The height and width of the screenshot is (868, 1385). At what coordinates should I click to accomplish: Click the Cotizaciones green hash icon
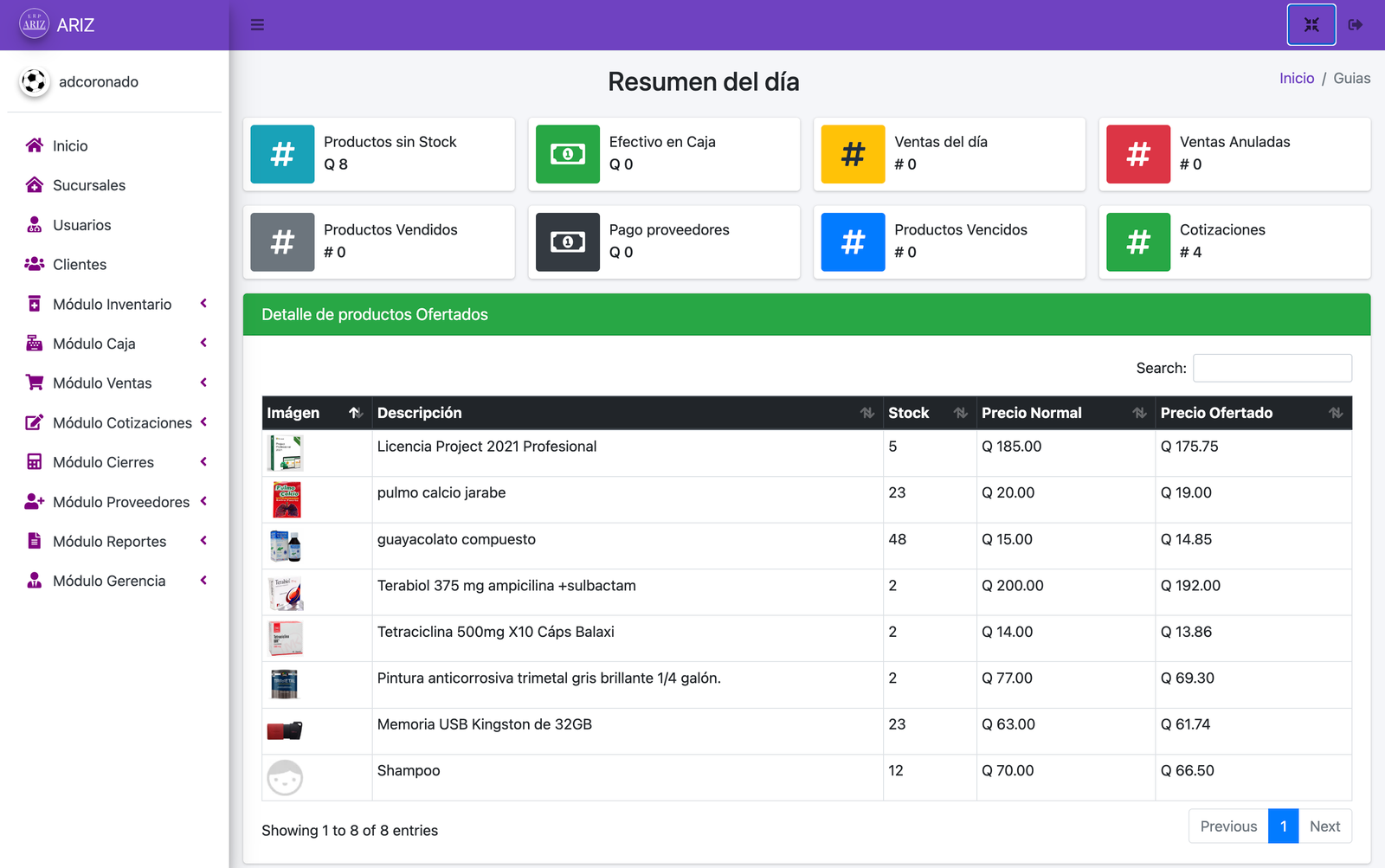pos(1138,242)
